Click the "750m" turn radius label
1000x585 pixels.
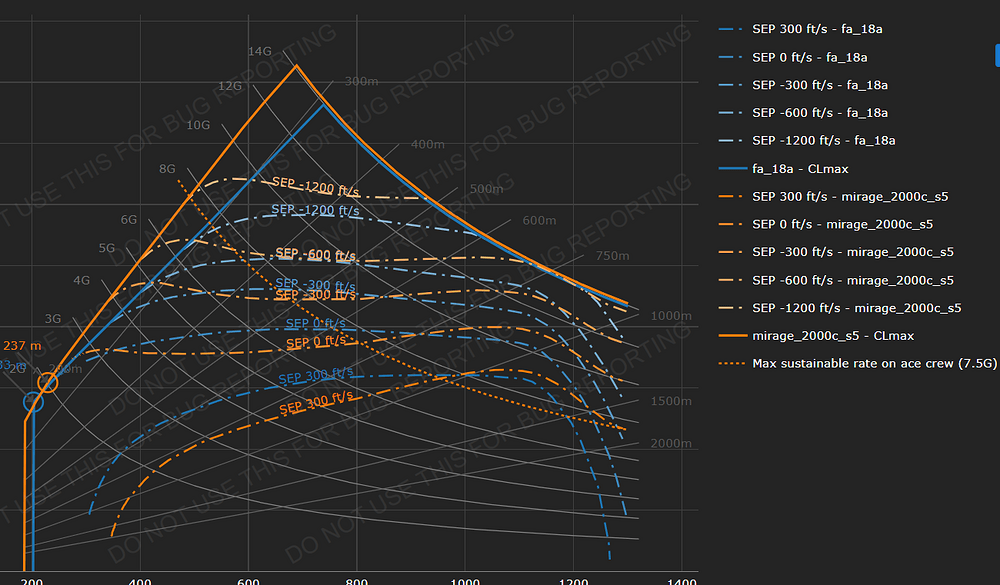click(612, 256)
